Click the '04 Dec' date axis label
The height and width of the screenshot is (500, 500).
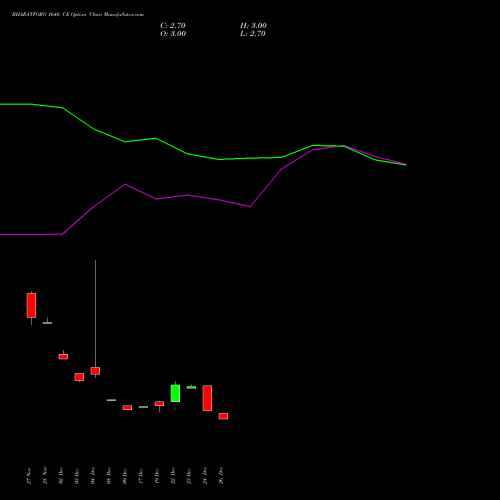pyautogui.click(x=93, y=475)
